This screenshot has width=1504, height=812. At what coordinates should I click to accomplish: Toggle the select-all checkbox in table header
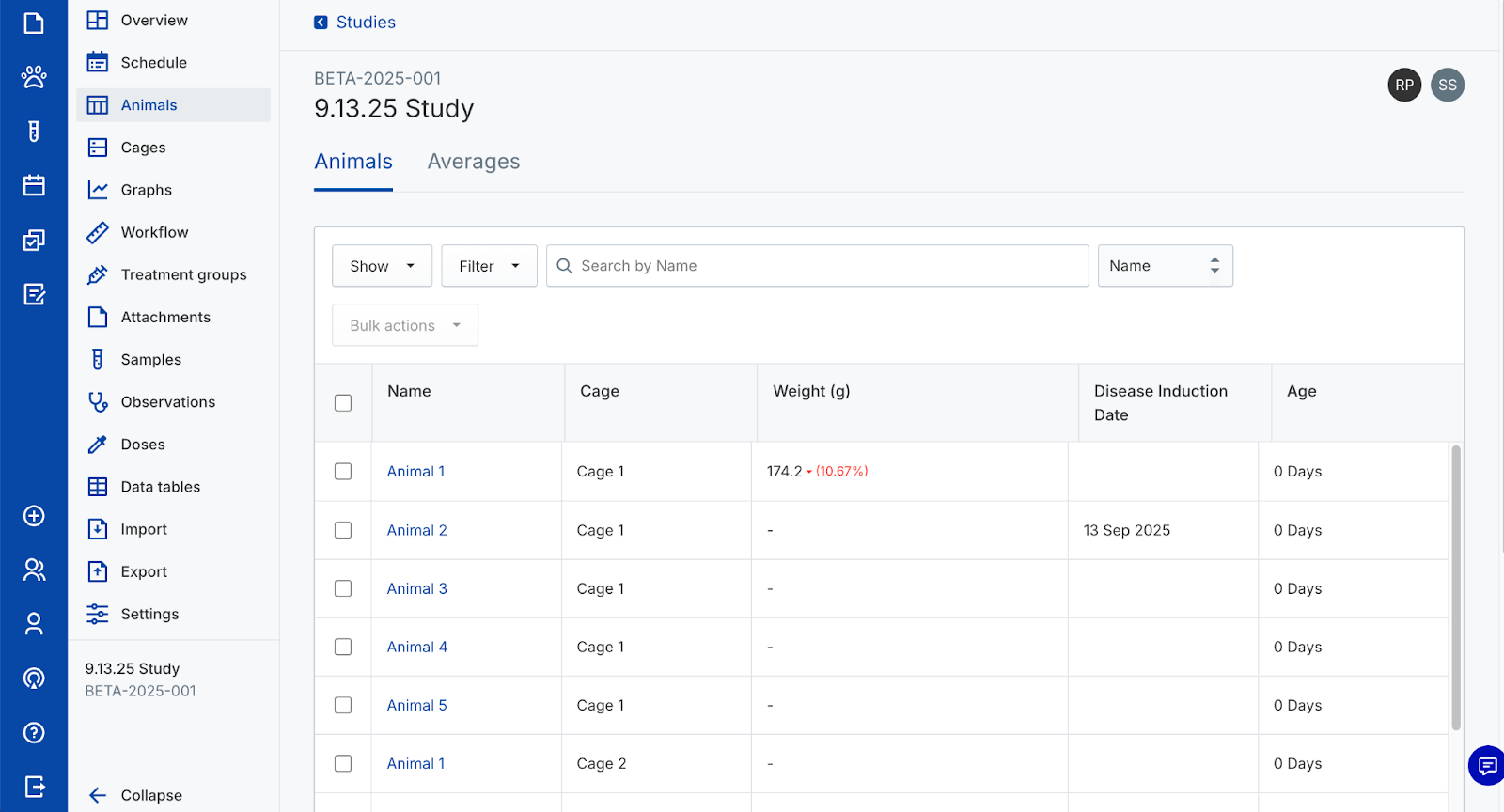point(343,403)
